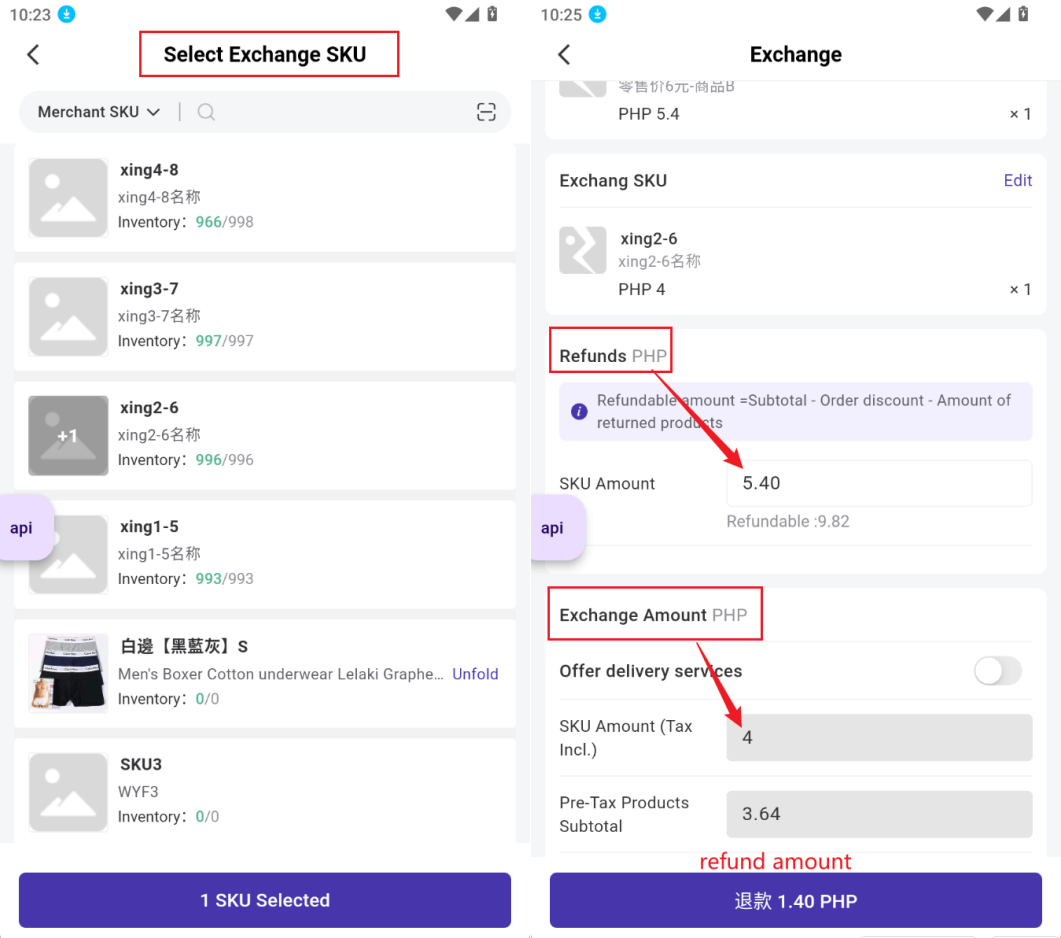
Task: Tap the right floating api bubble
Action: 553,528
